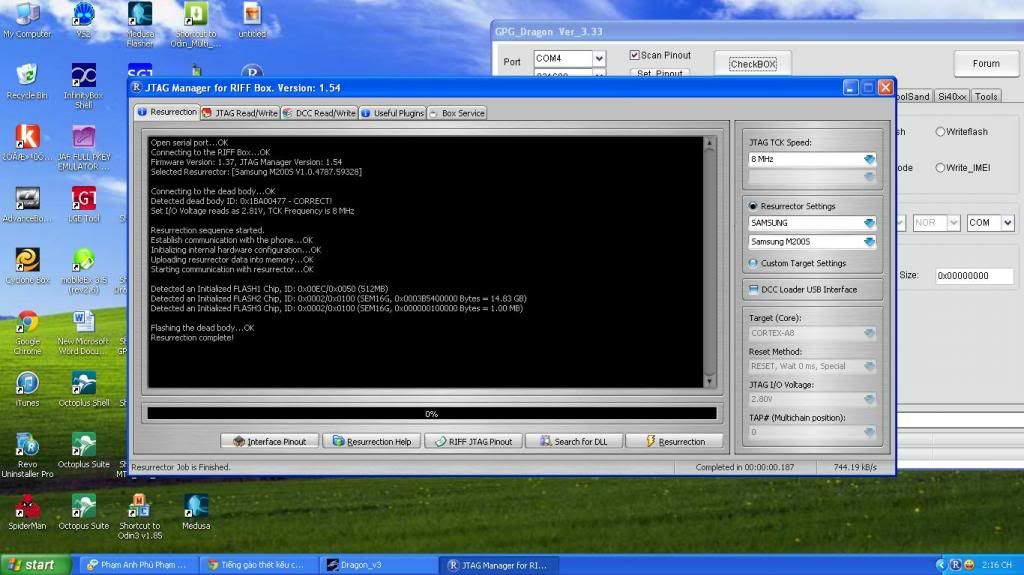
Task: Expand the COM dropdown in GPG Dragon
Action: click(x=1008, y=223)
